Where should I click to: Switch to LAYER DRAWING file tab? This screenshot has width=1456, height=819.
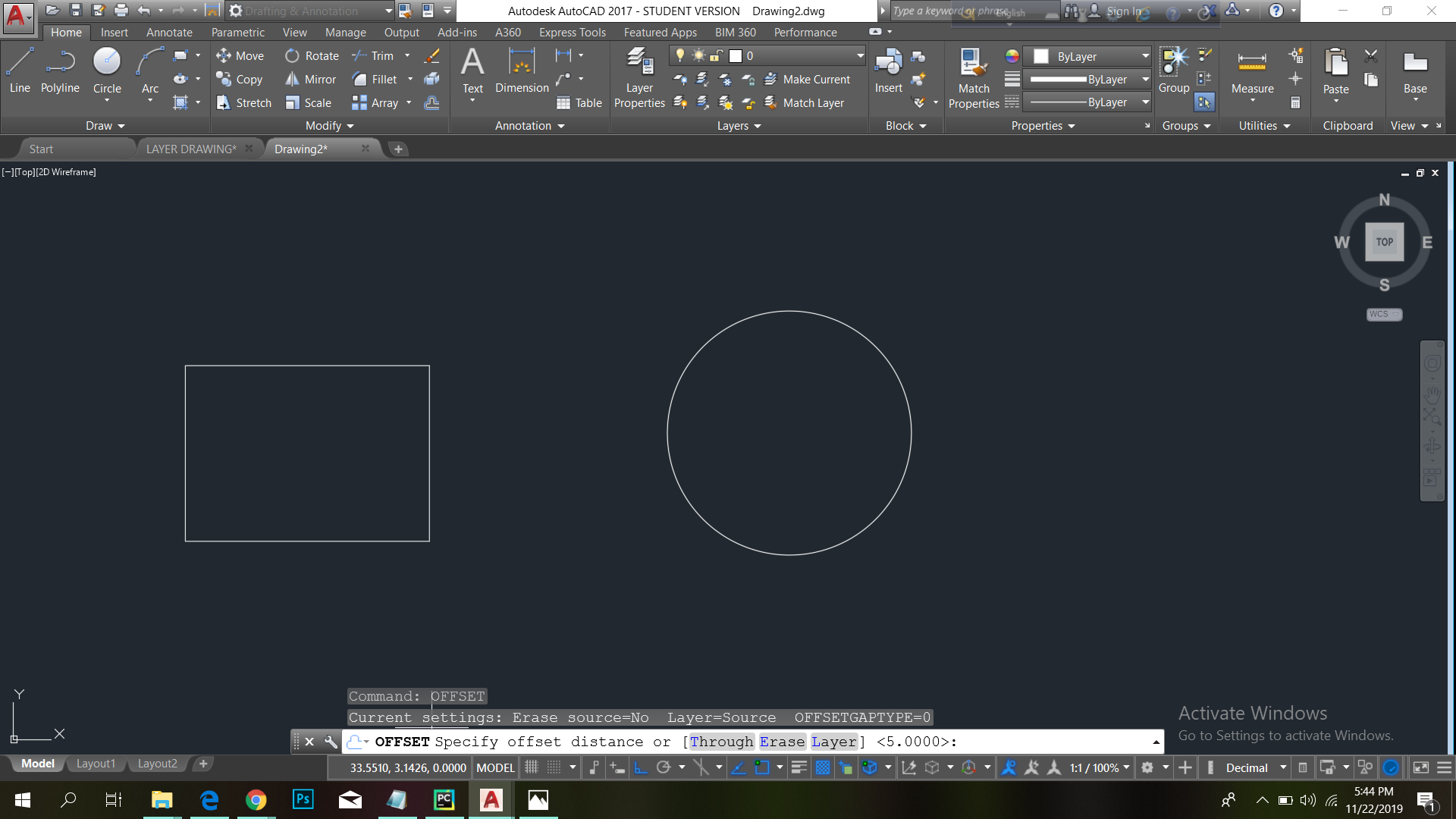tap(191, 149)
